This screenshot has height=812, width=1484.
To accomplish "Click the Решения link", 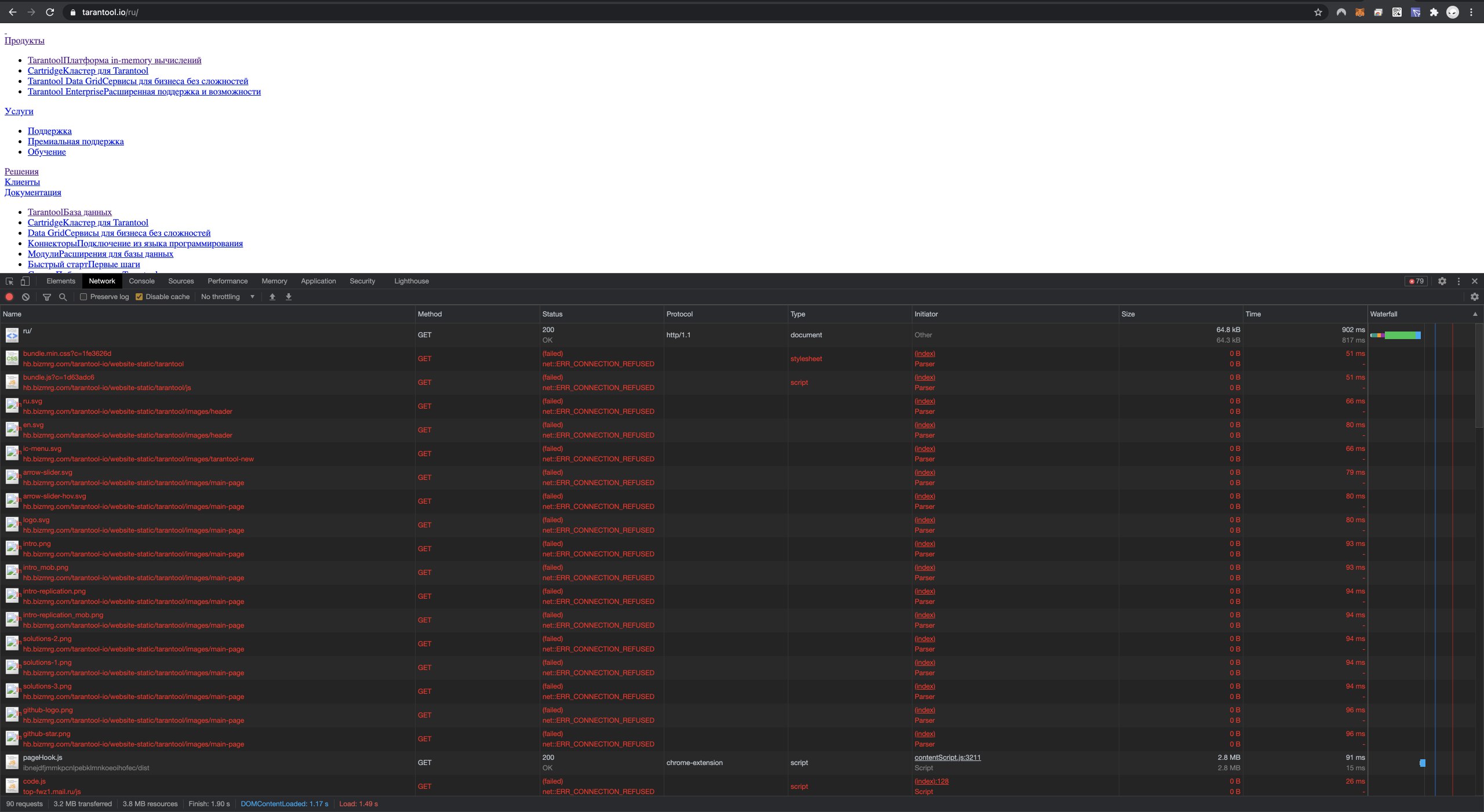I will coord(21,172).
